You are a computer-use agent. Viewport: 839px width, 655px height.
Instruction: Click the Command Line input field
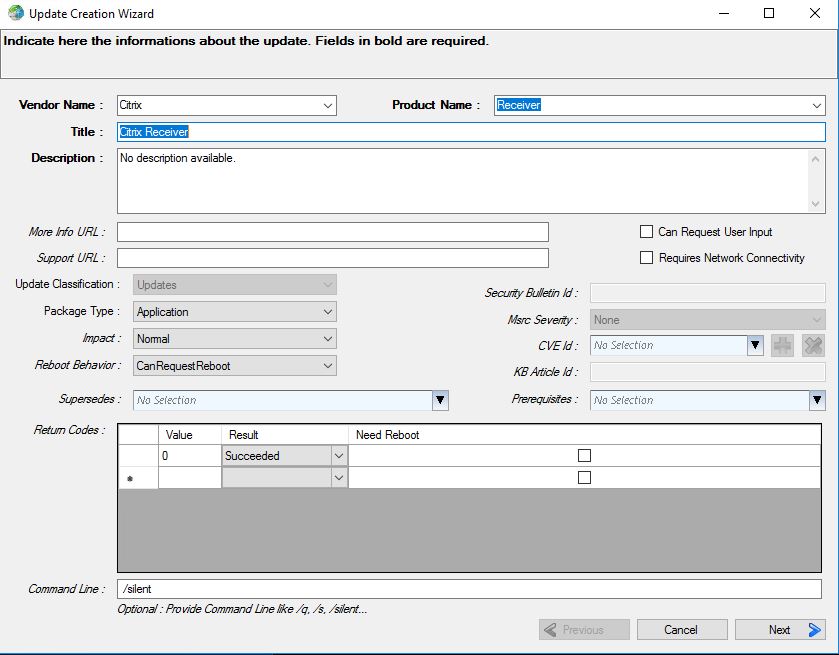coord(469,589)
